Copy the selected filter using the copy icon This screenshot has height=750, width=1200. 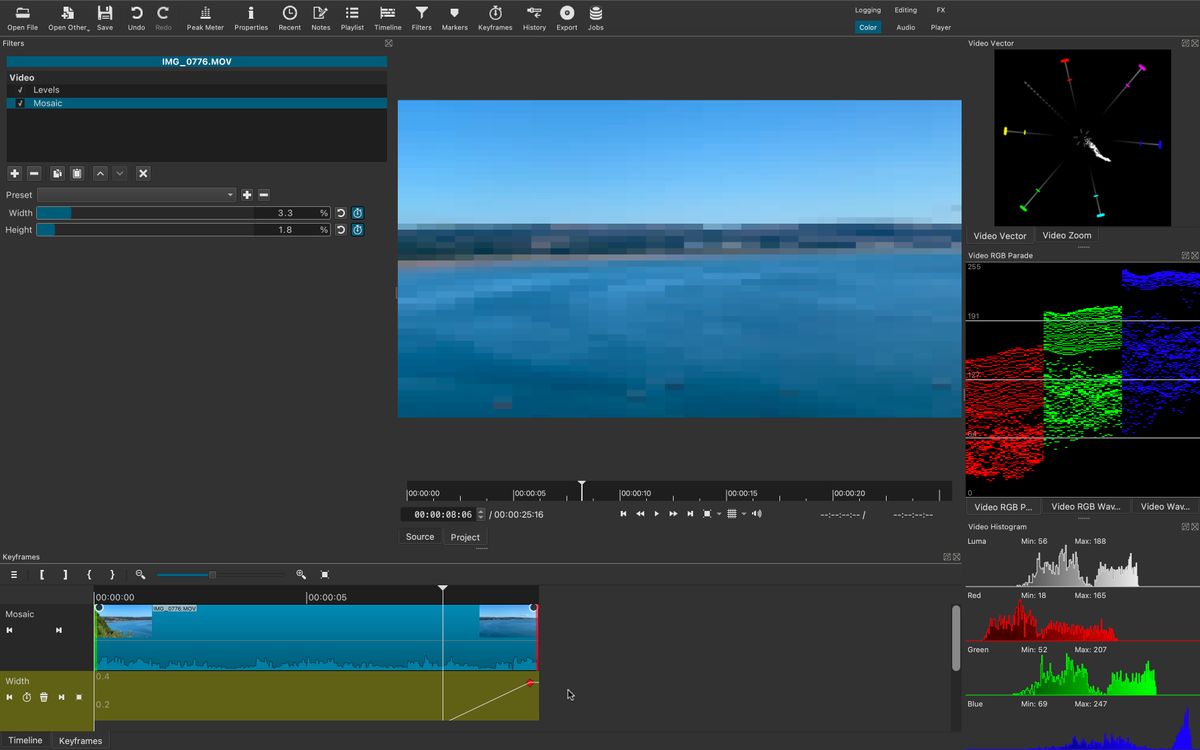point(57,173)
